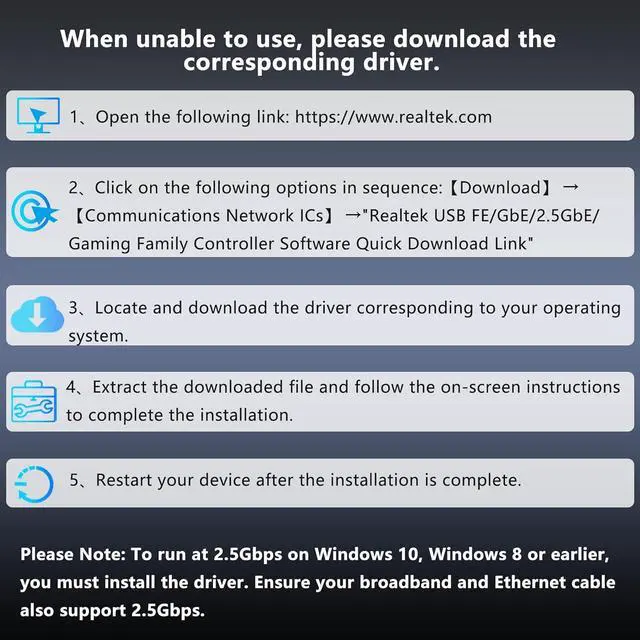Click the circular restart arrows icon
Image resolution: width=640 pixels, height=640 pixels.
pyautogui.click(x=34, y=484)
